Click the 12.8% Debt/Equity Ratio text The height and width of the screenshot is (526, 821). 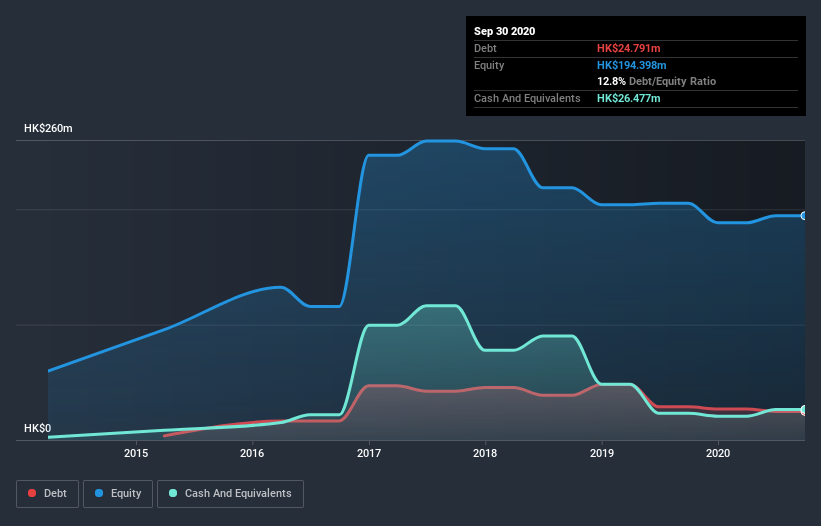click(657, 81)
